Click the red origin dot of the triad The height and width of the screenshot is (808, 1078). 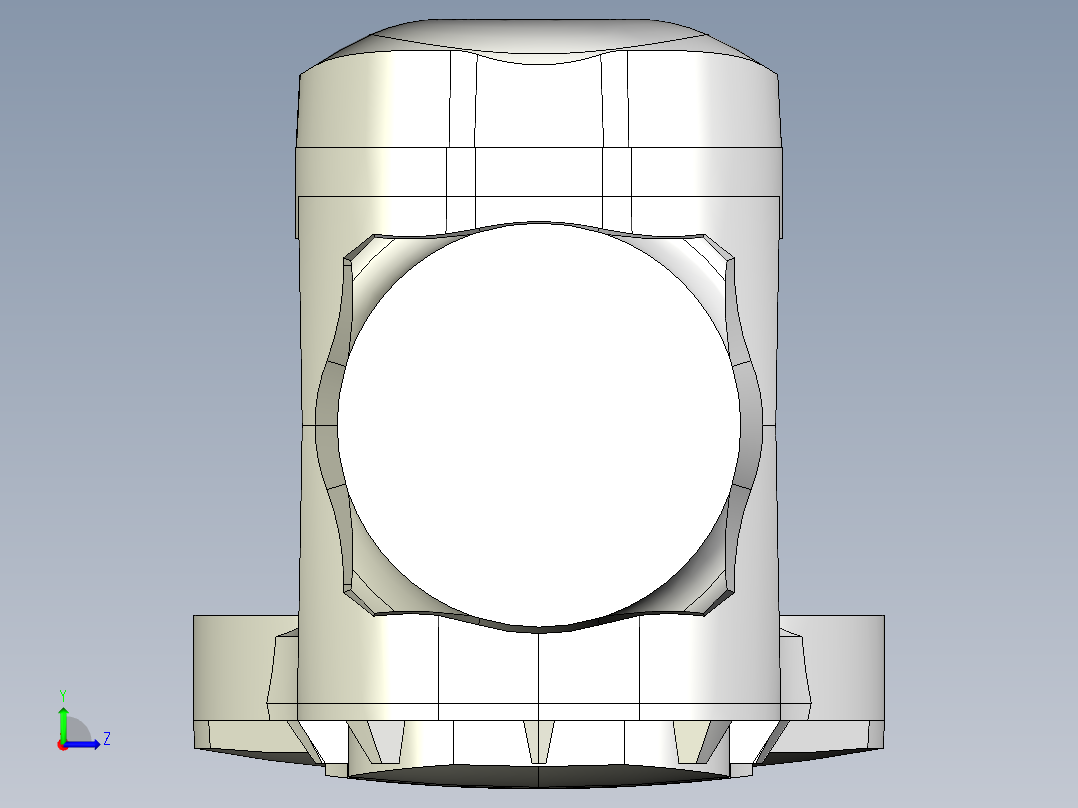[62, 744]
